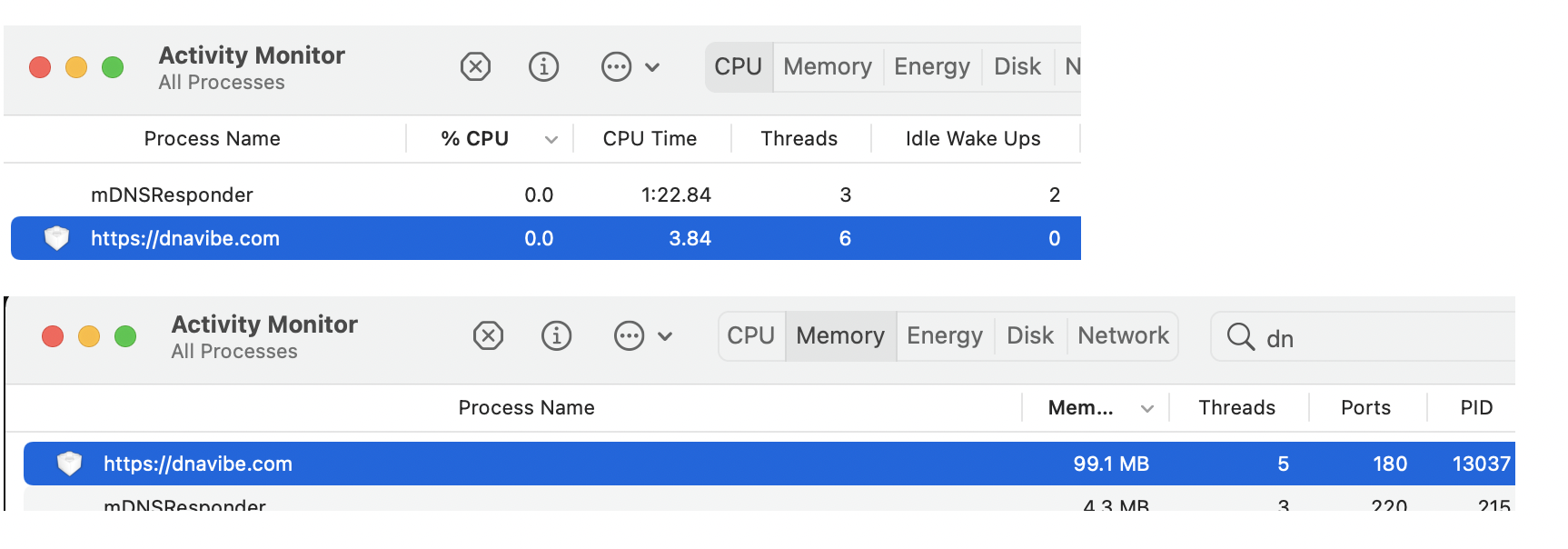Open more options ellipsis in top window
The image size is (1568, 549).
tap(616, 66)
